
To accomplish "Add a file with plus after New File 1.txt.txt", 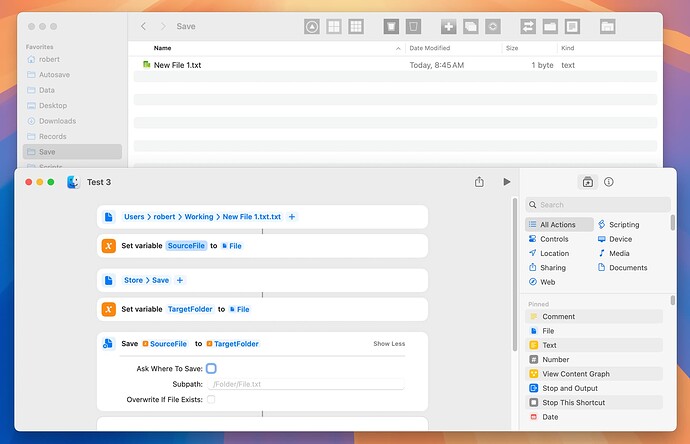I will pyautogui.click(x=292, y=217).
